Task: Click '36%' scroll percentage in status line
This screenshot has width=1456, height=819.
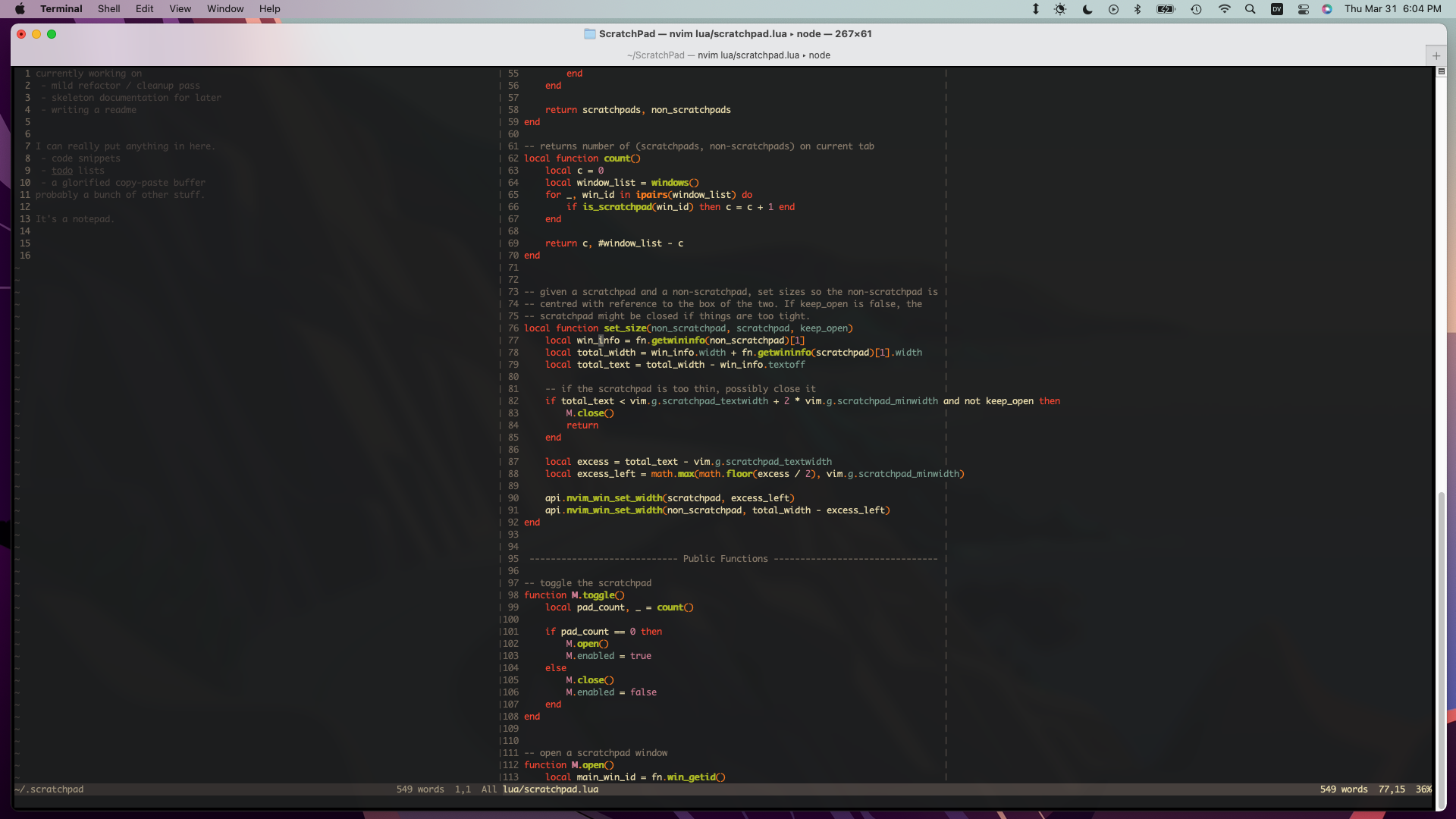Action: (1423, 789)
